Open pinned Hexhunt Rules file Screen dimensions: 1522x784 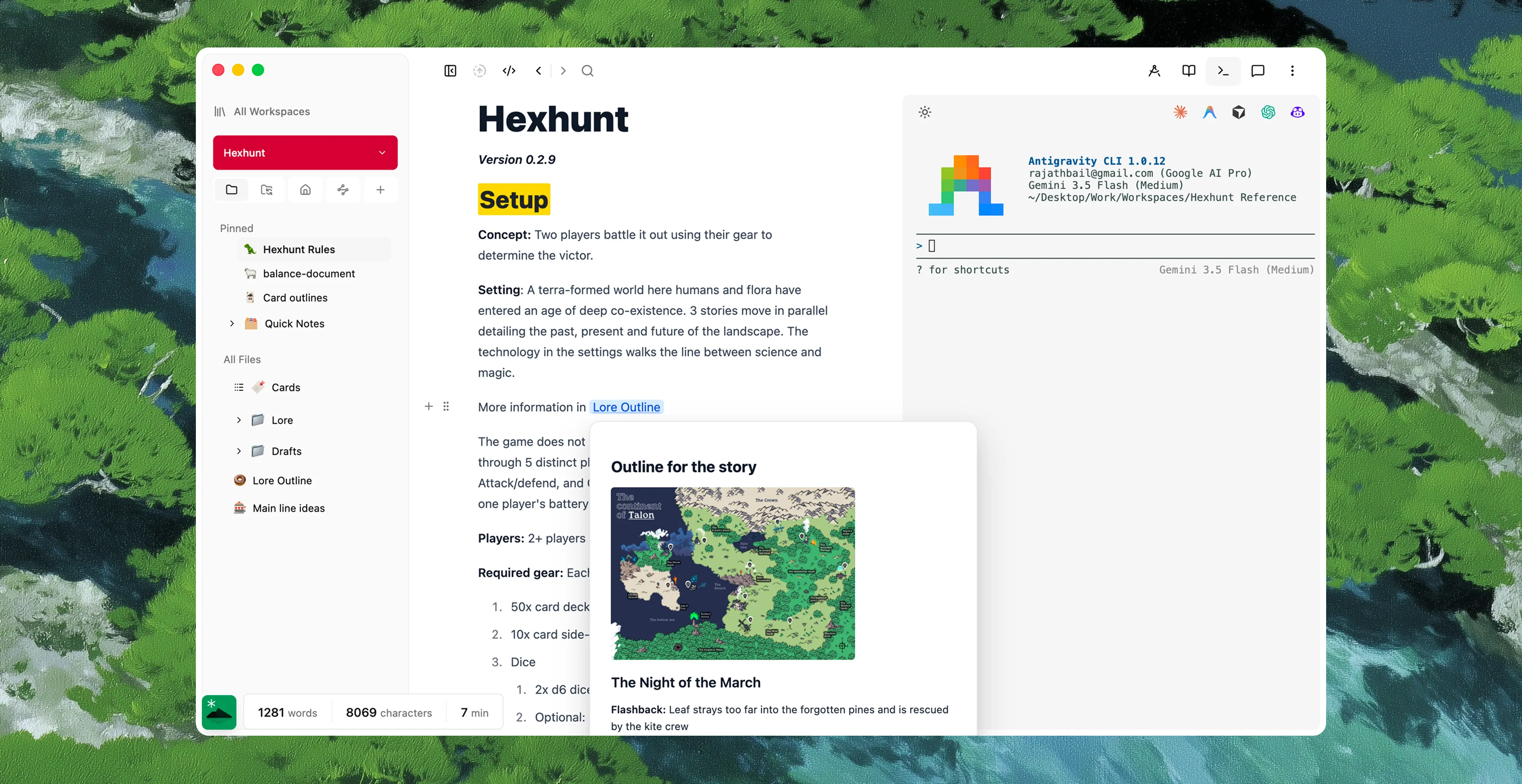coord(314,249)
